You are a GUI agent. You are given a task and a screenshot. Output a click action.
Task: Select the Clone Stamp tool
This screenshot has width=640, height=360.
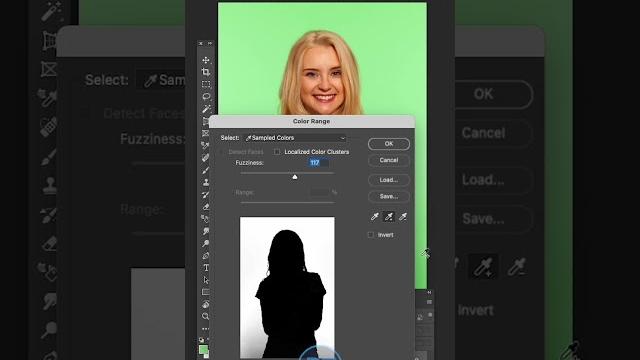(x=206, y=182)
